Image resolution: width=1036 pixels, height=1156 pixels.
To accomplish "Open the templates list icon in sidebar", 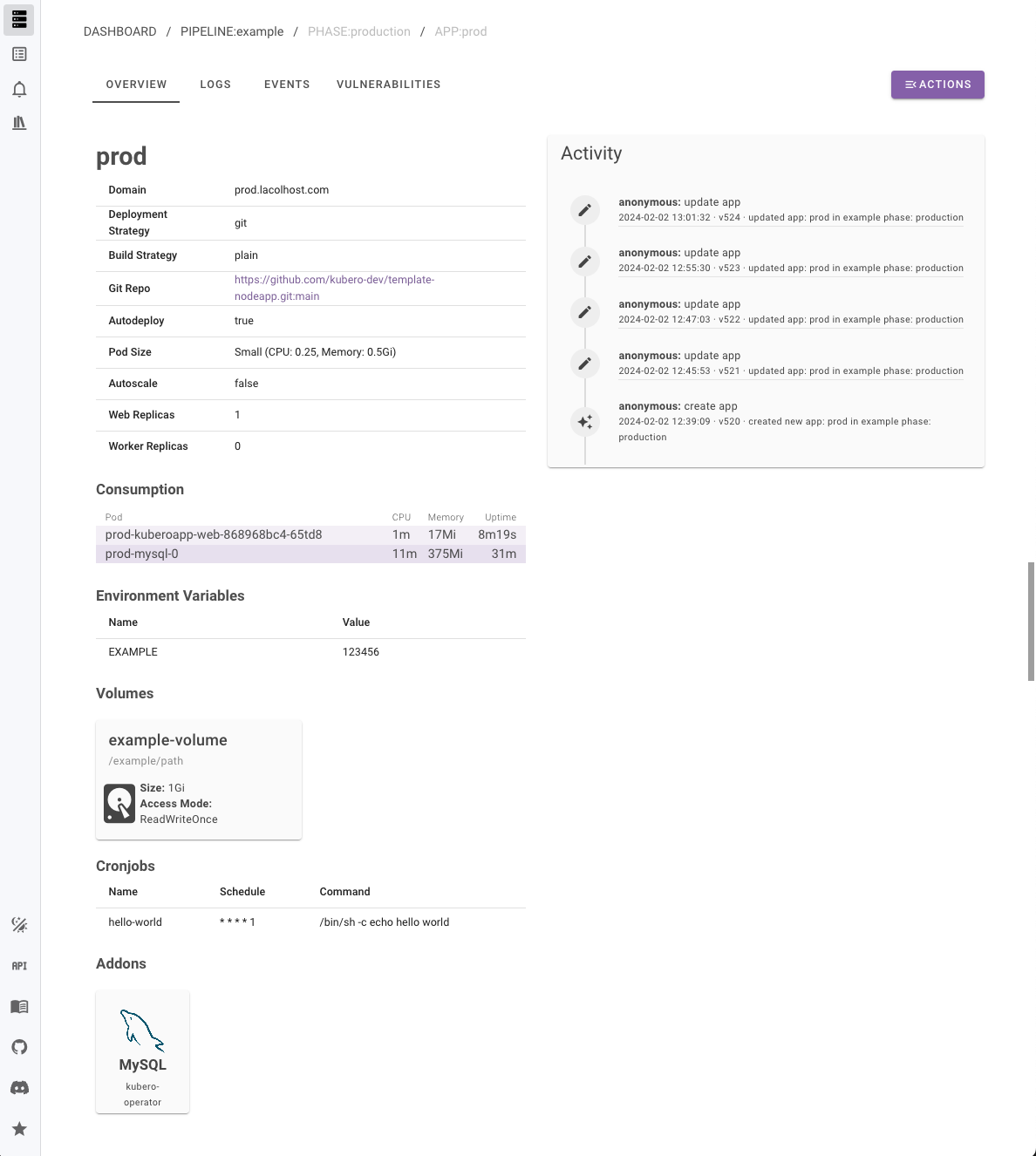I will point(19,54).
